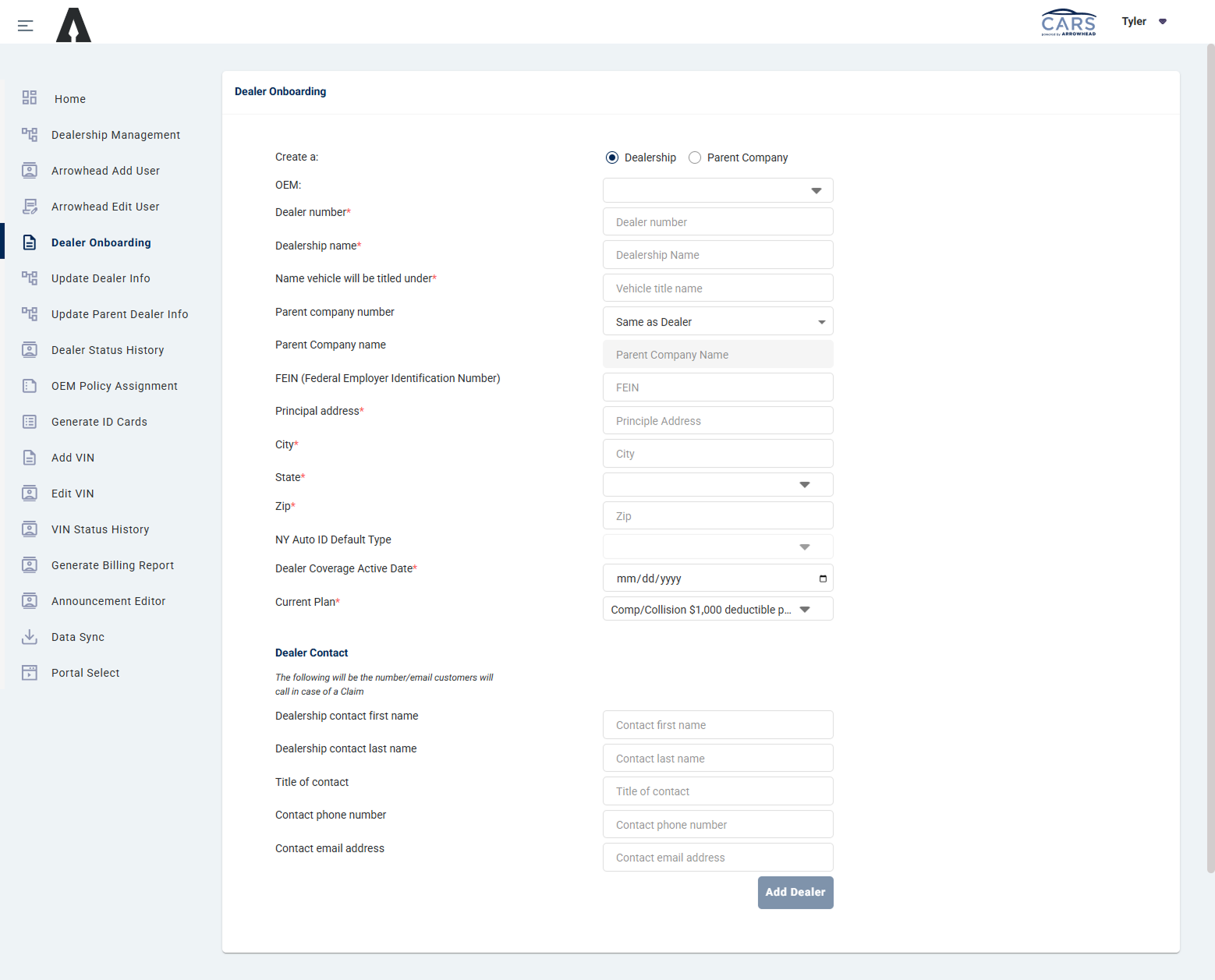Image resolution: width=1215 pixels, height=980 pixels.
Task: Open the calendar picker for Dealer Coverage Active Date
Action: tap(822, 578)
